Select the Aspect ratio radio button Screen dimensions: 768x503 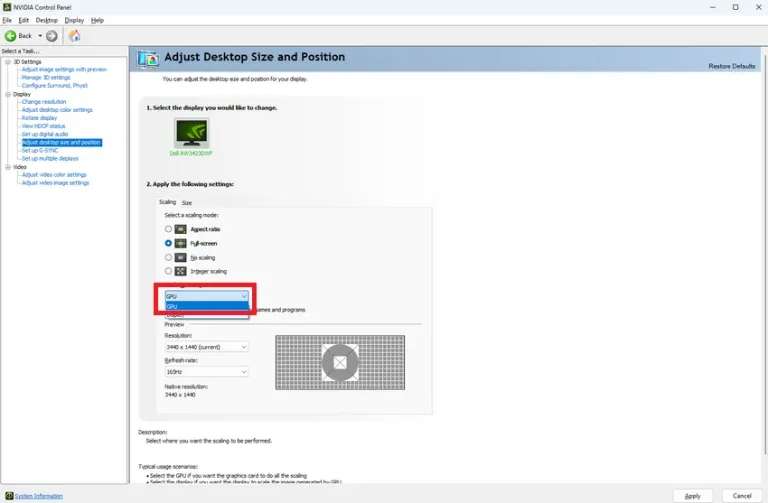click(x=168, y=229)
